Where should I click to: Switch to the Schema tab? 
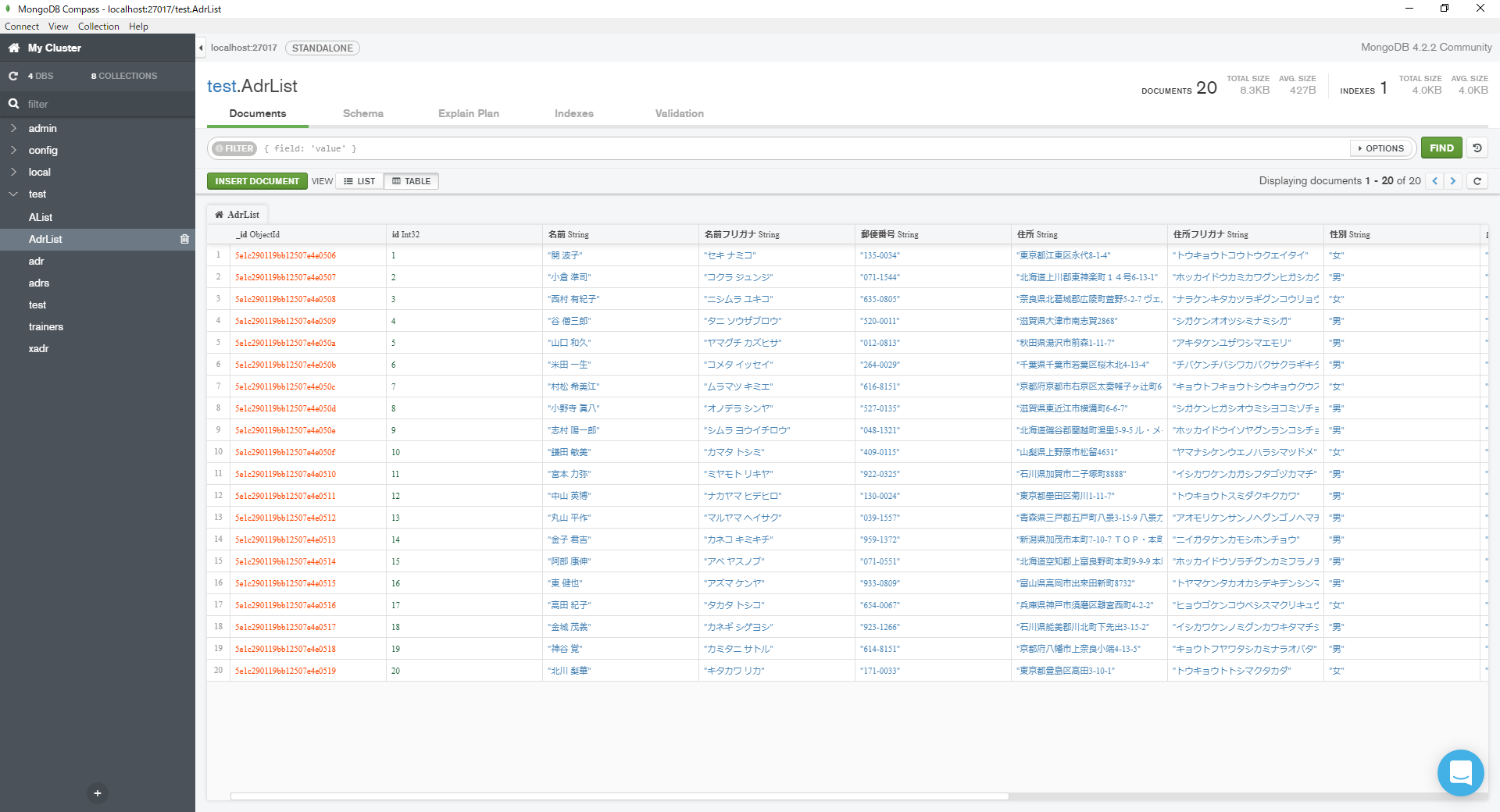click(363, 113)
